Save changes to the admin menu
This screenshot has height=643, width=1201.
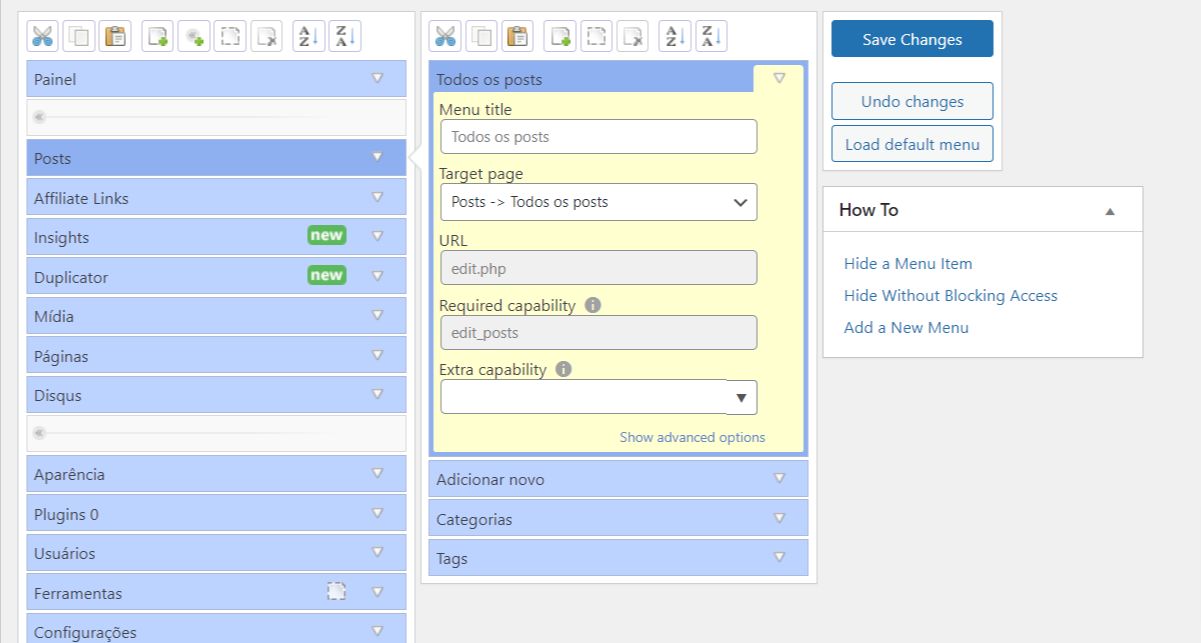pyautogui.click(x=911, y=38)
